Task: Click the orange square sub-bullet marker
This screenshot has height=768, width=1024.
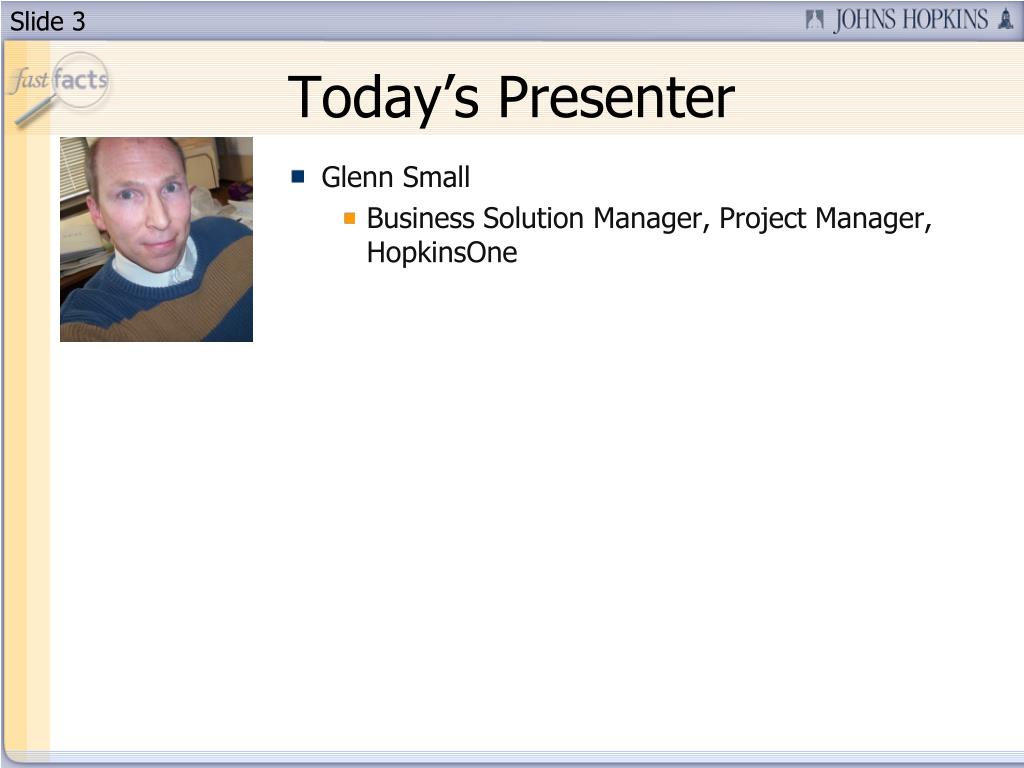Action: tap(349, 218)
